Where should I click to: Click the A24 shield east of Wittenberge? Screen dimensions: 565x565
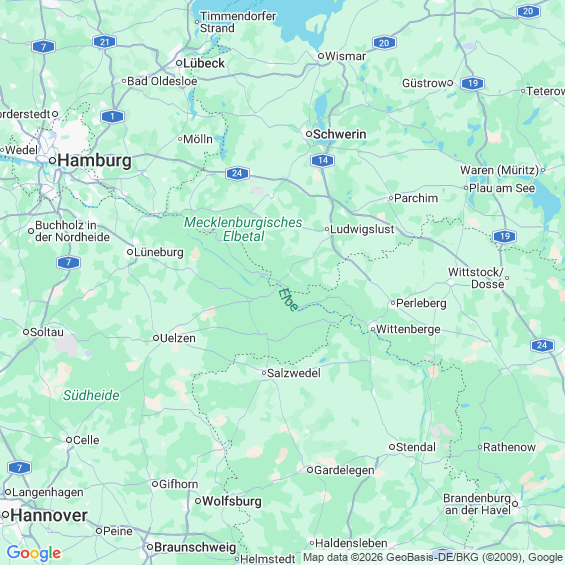coord(542,345)
